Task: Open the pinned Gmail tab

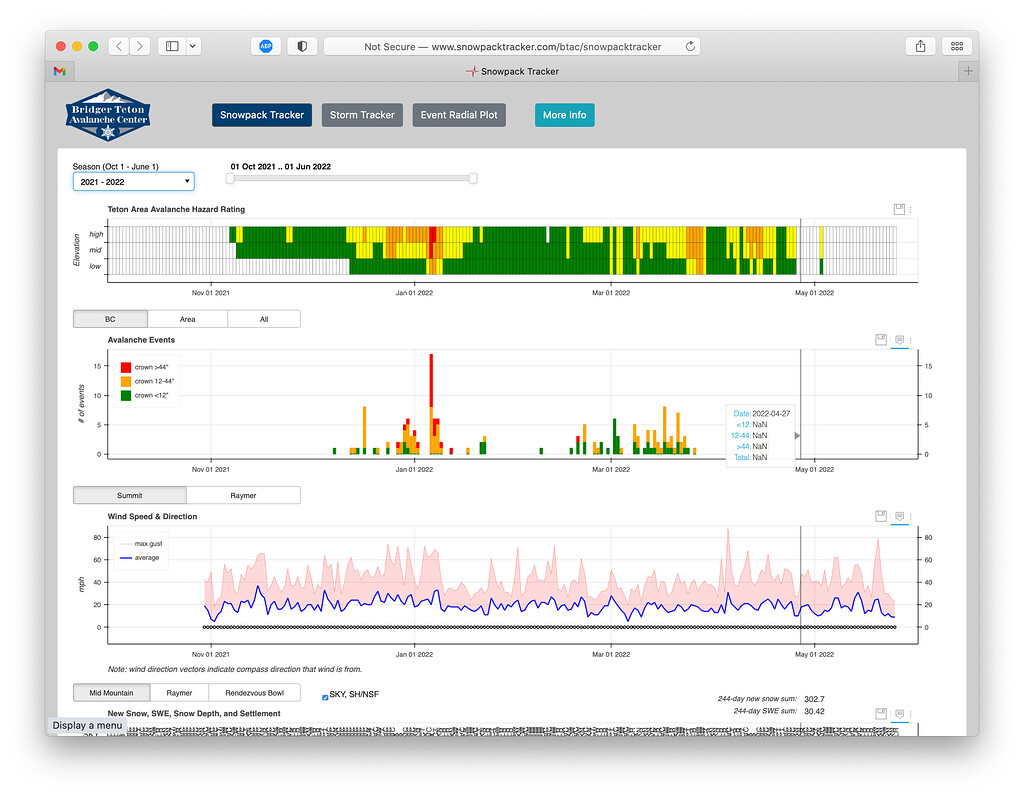Action: pyautogui.click(x=60, y=72)
